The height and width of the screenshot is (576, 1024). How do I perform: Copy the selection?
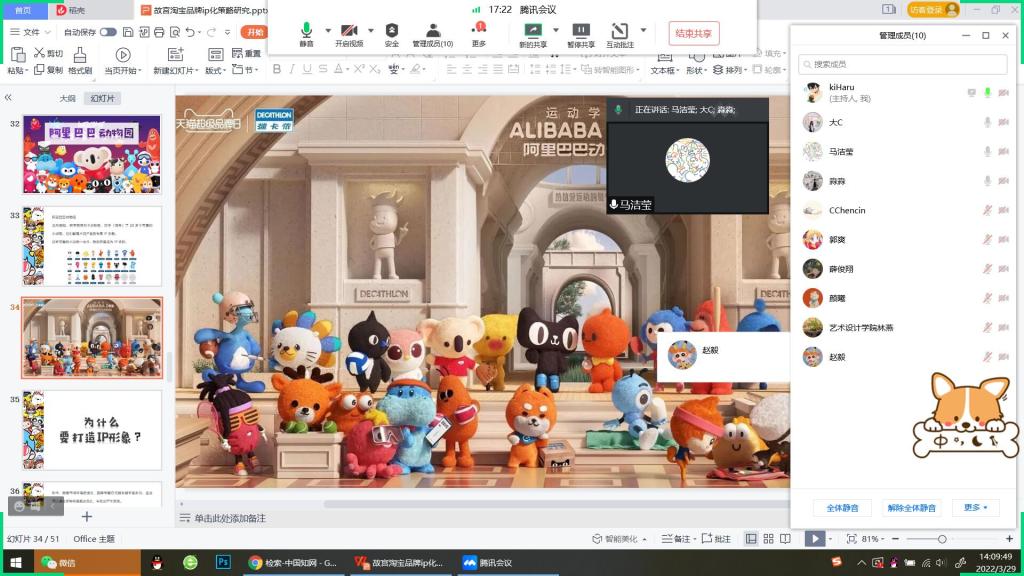49,69
